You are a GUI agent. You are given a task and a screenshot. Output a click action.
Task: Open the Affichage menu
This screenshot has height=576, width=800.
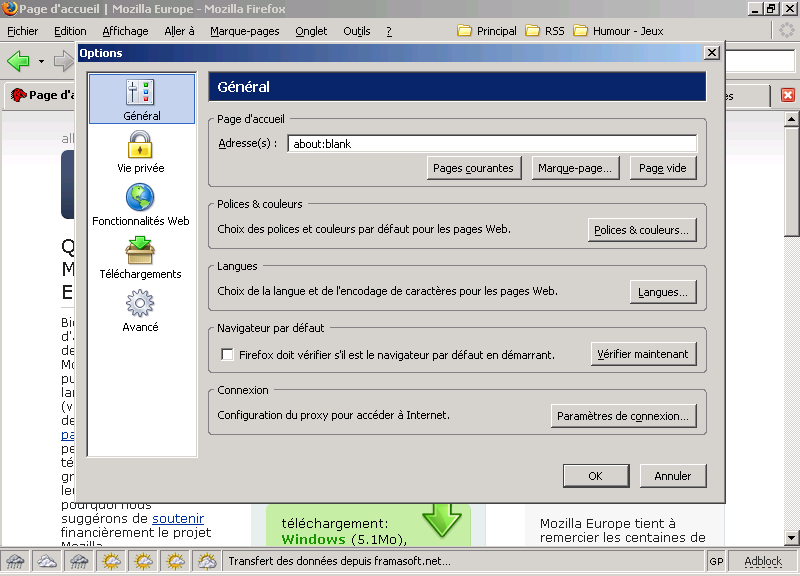126,31
